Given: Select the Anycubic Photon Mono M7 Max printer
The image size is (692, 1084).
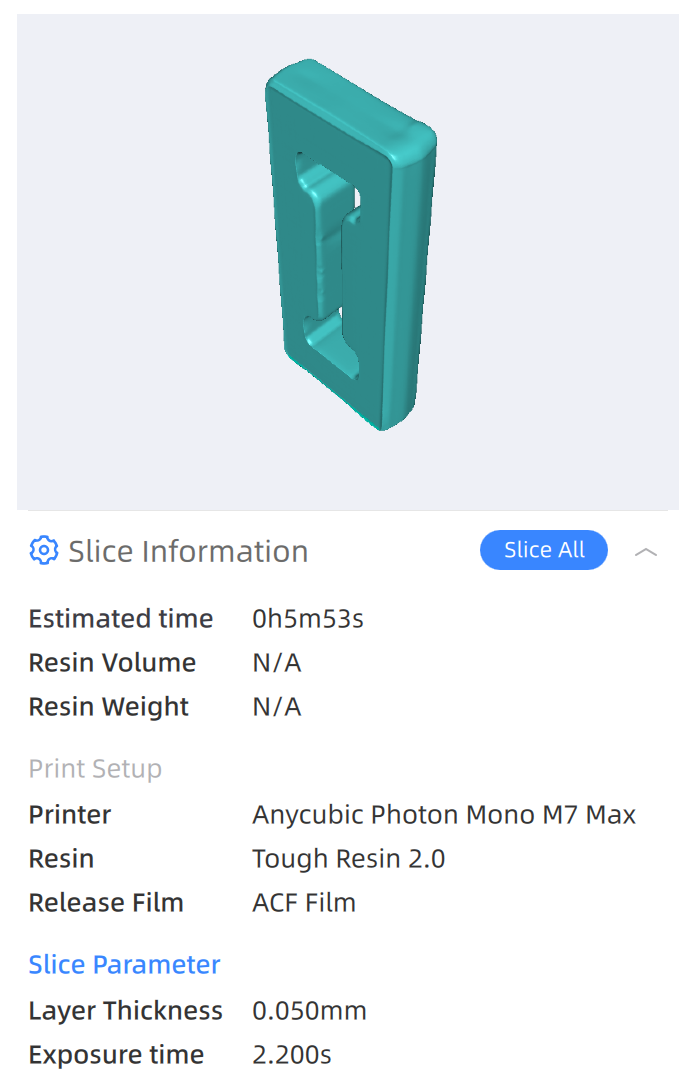Looking at the screenshot, I should coord(444,815).
